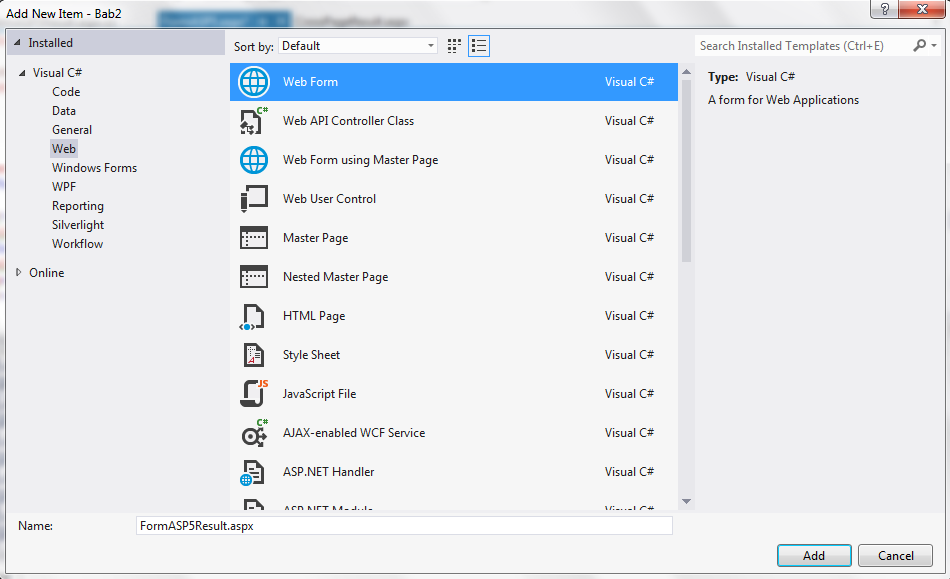The height and width of the screenshot is (579, 950).
Task: Click the Web API Controller Class icon
Action: coord(253,121)
